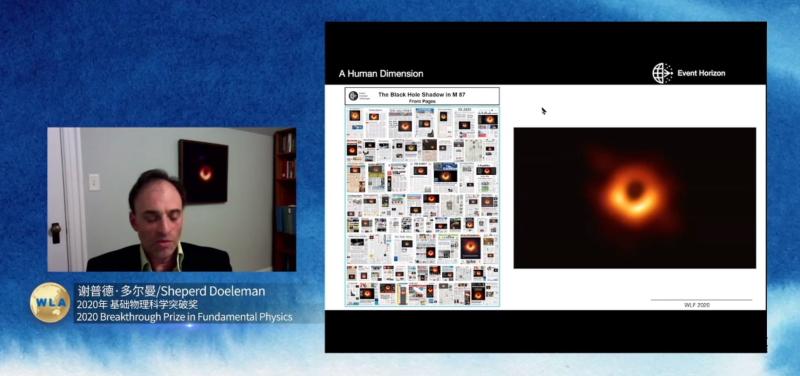Click the mouse cursor arrow on the slide
This screenshot has height=376, width=800.
click(544, 111)
